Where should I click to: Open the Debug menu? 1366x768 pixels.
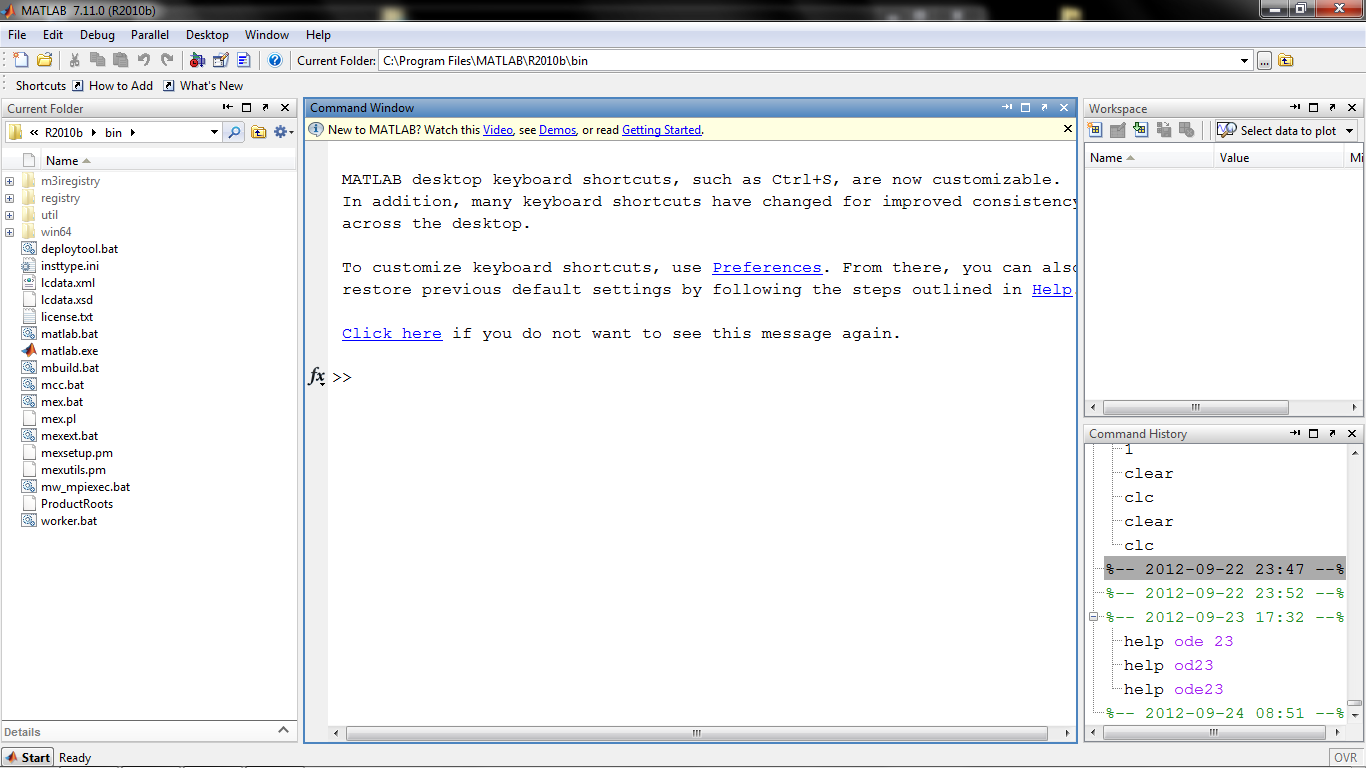point(97,35)
